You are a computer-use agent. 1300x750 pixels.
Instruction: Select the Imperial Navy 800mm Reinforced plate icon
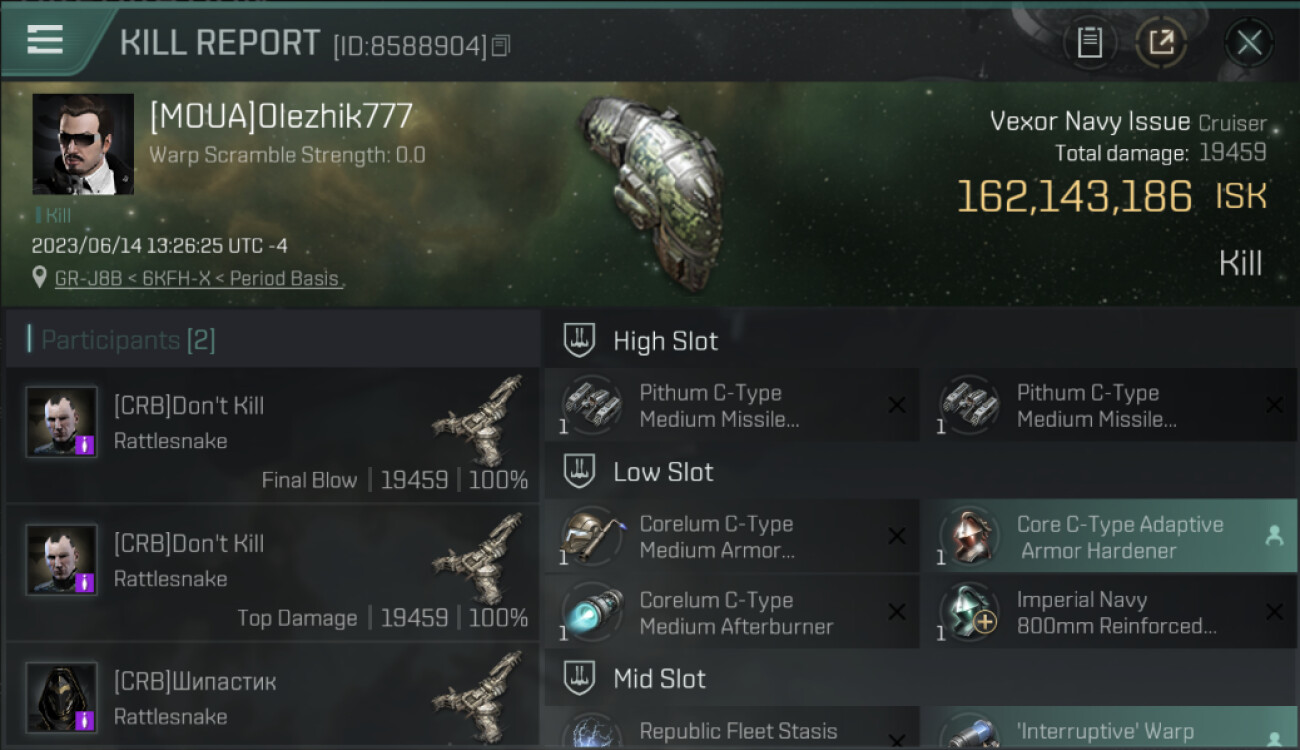click(x=969, y=612)
